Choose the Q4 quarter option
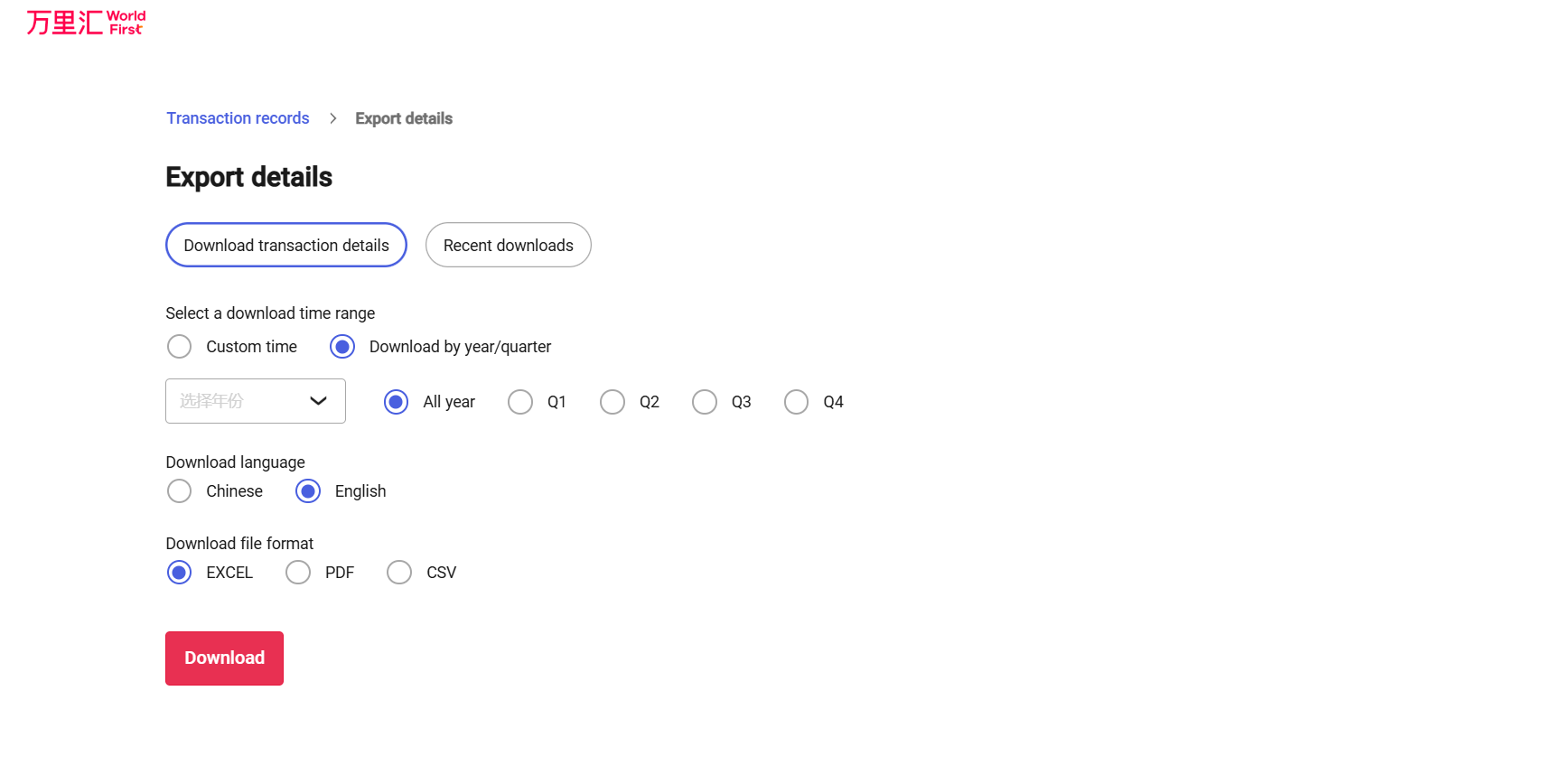1543x784 pixels. point(796,402)
